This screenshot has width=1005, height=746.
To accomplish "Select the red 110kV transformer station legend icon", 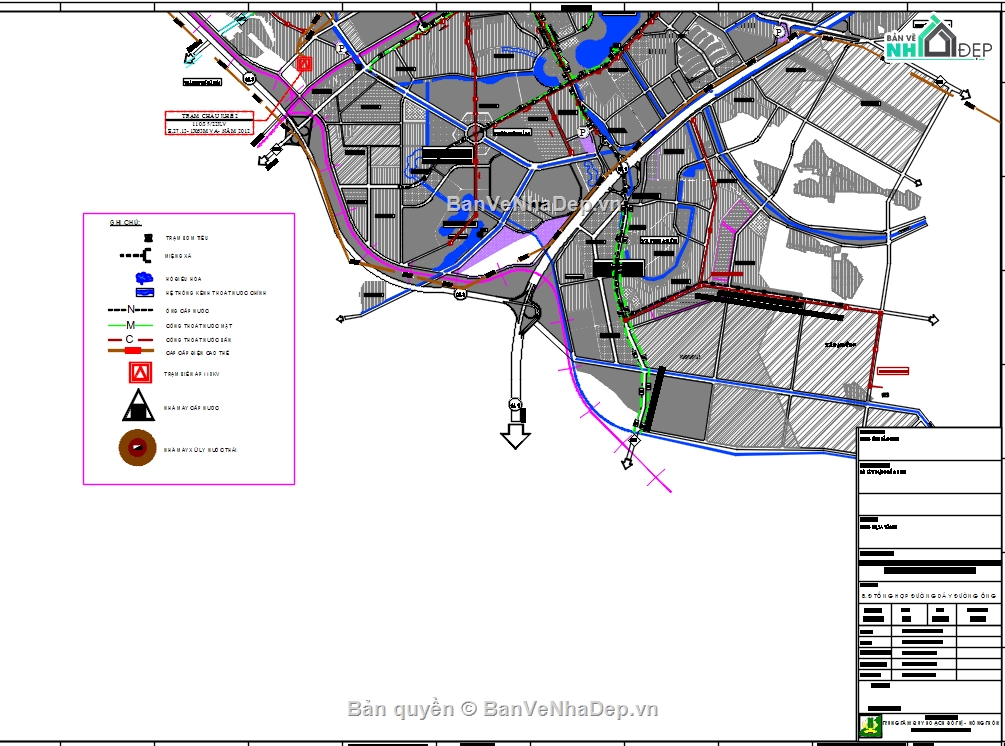I will point(140,373).
